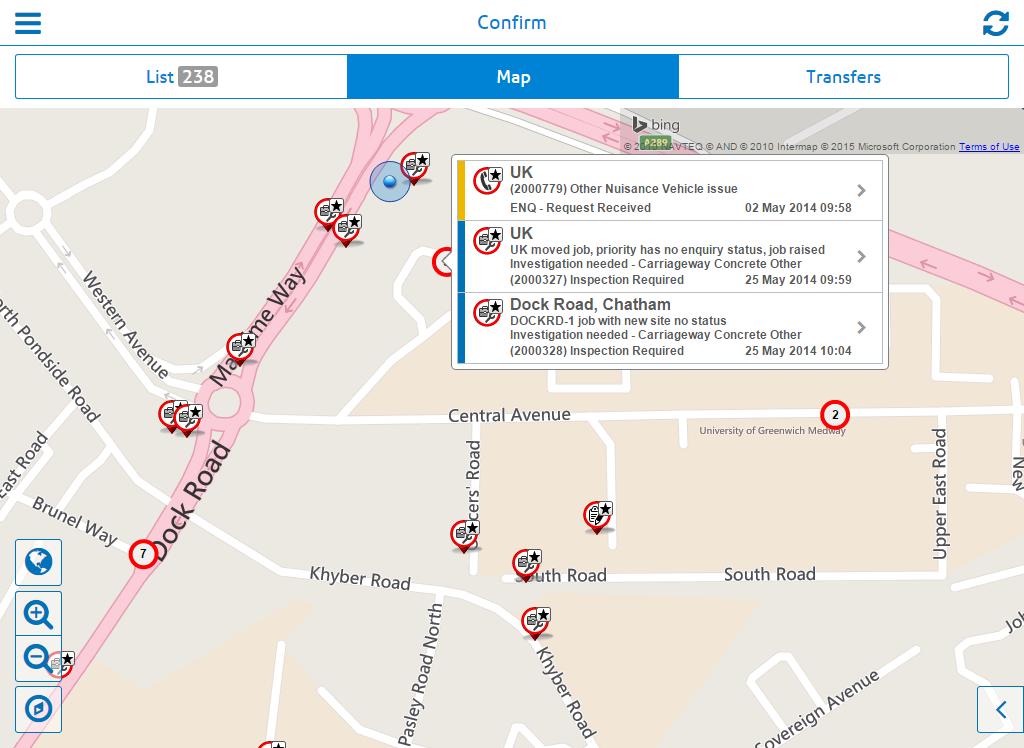Image resolution: width=1024 pixels, height=748 pixels.
Task: Change map type with the globe button
Action: (39, 562)
